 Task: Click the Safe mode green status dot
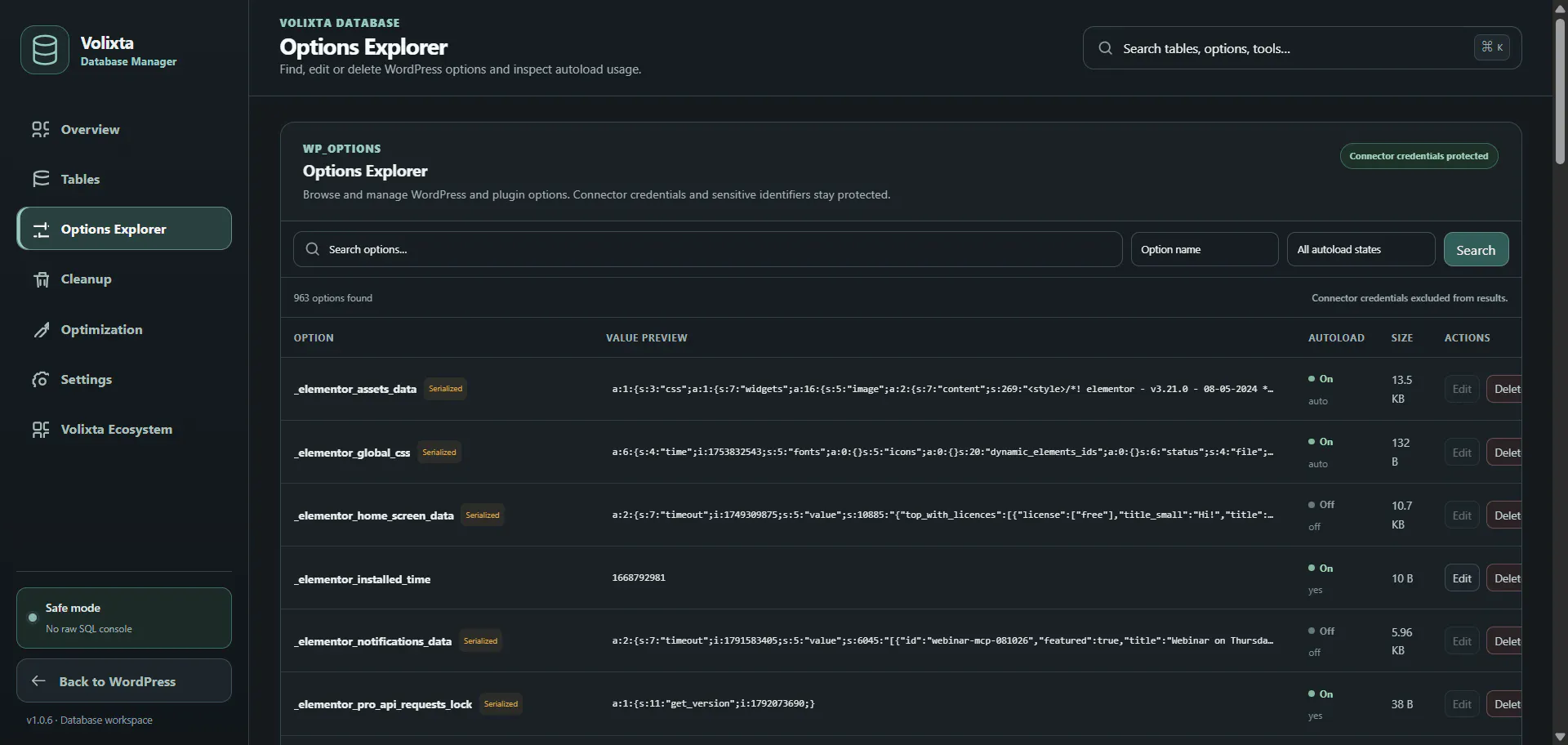tap(33, 618)
